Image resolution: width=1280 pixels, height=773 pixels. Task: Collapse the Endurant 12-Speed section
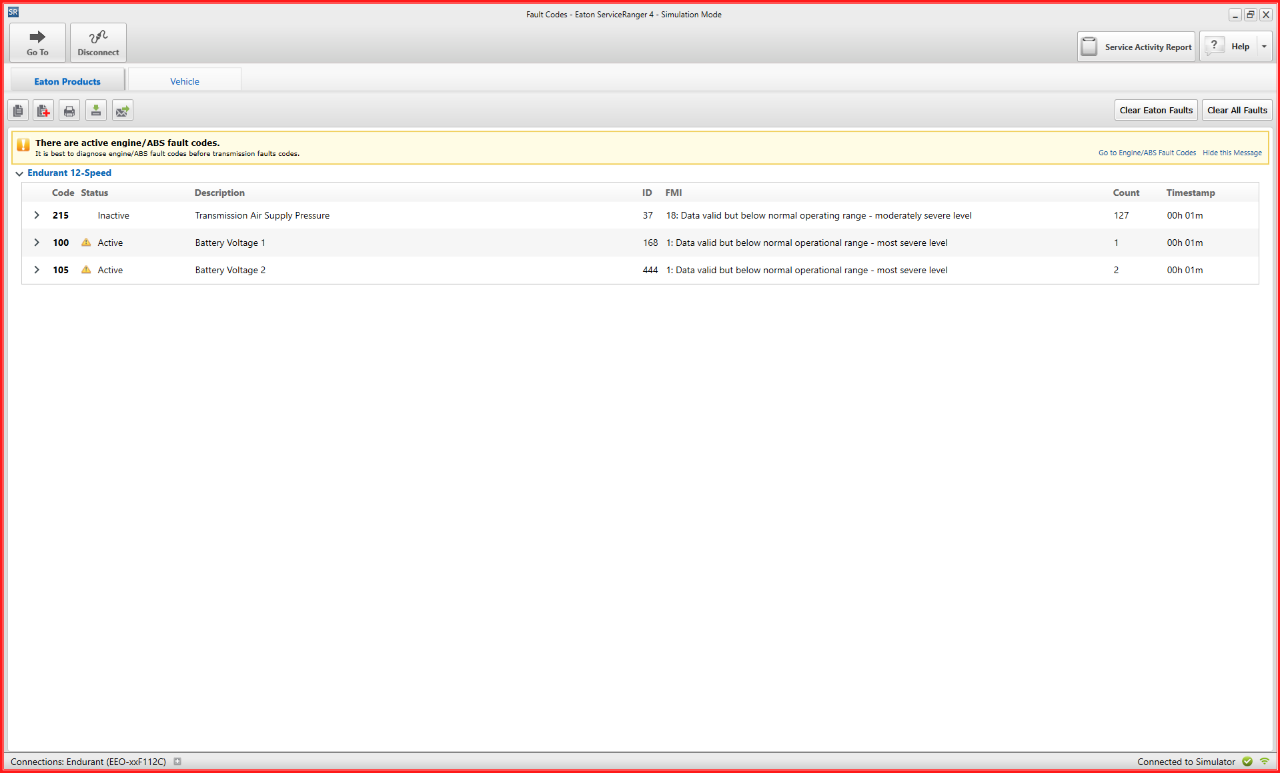pos(19,174)
